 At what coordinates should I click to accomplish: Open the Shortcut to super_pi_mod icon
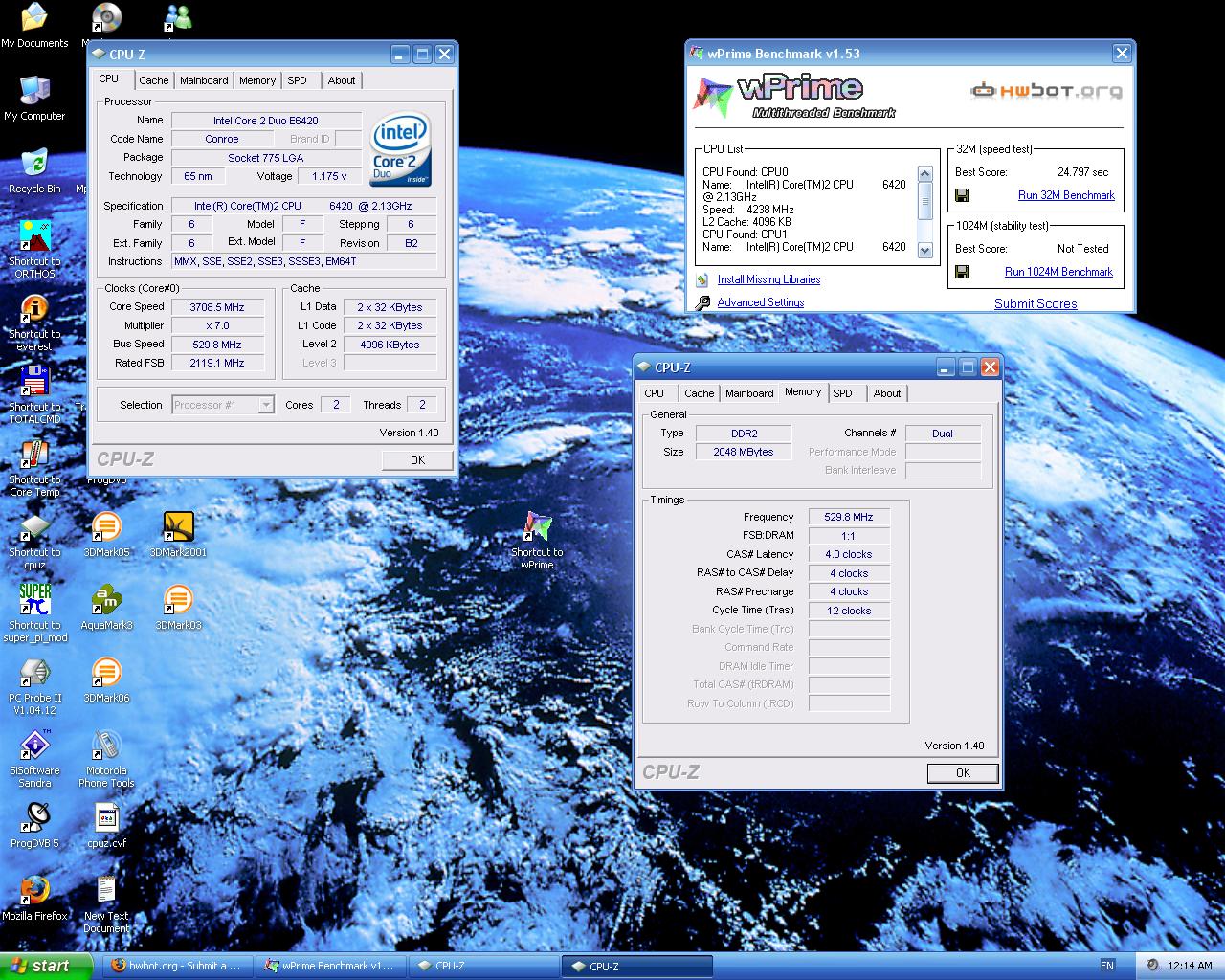pyautogui.click(x=34, y=613)
